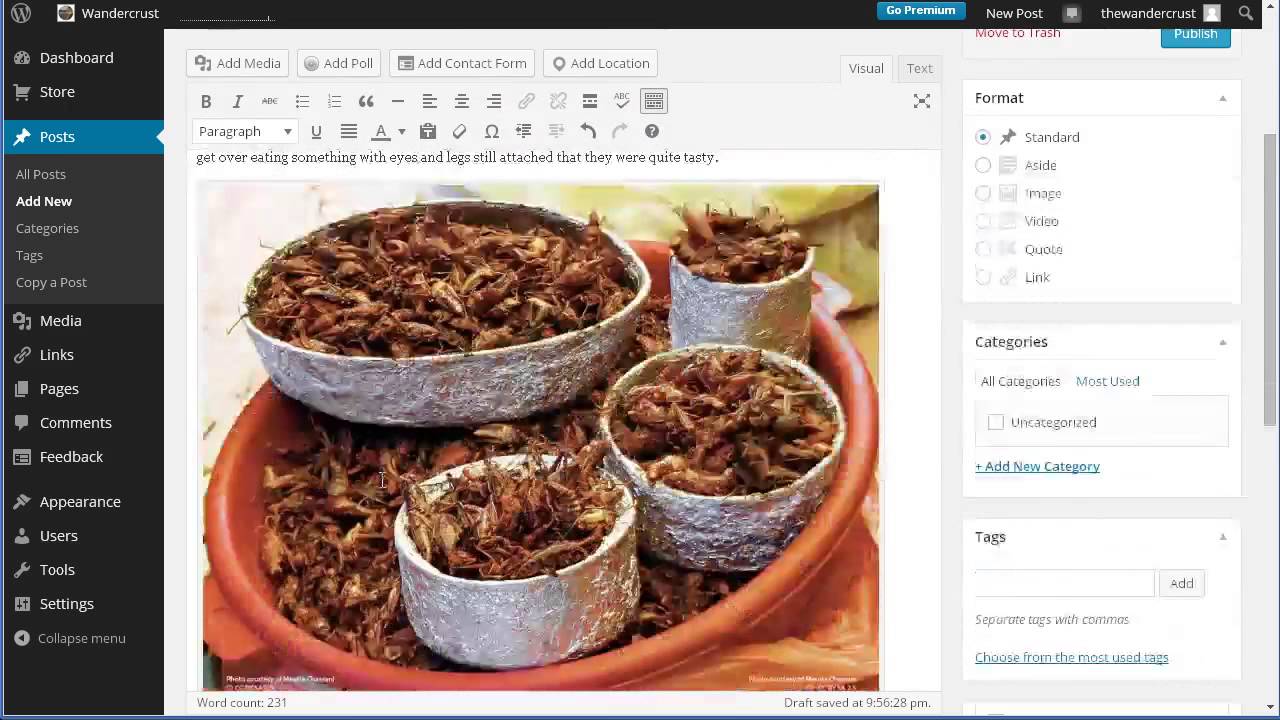Screen dimensions: 1280x720
Task: Enter distraction-free fullscreen writing mode
Action: (x=922, y=101)
